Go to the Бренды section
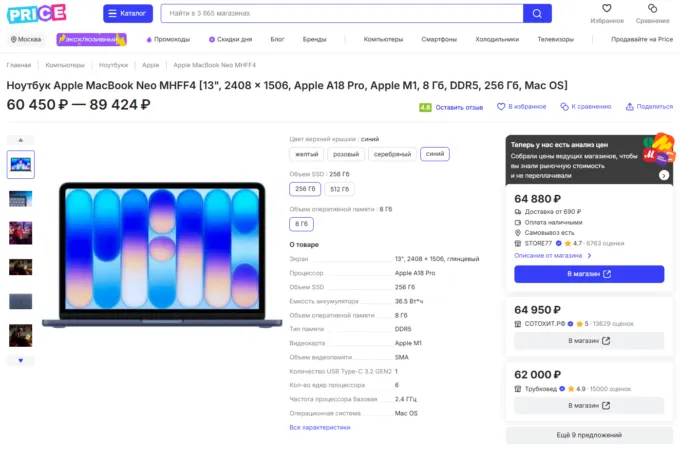The image size is (680, 449). click(314, 39)
